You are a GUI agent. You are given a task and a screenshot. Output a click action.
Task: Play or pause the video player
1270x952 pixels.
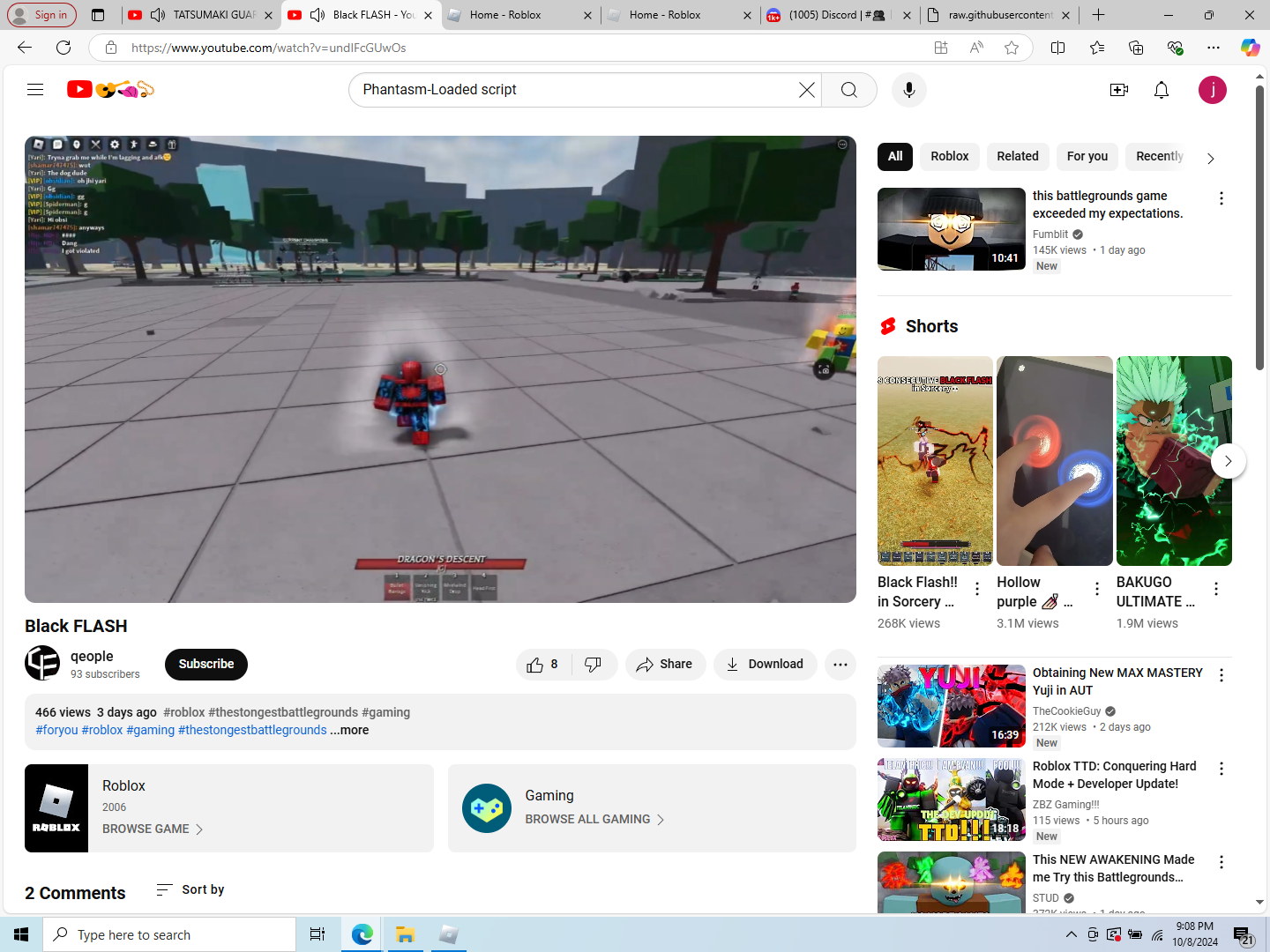click(440, 369)
